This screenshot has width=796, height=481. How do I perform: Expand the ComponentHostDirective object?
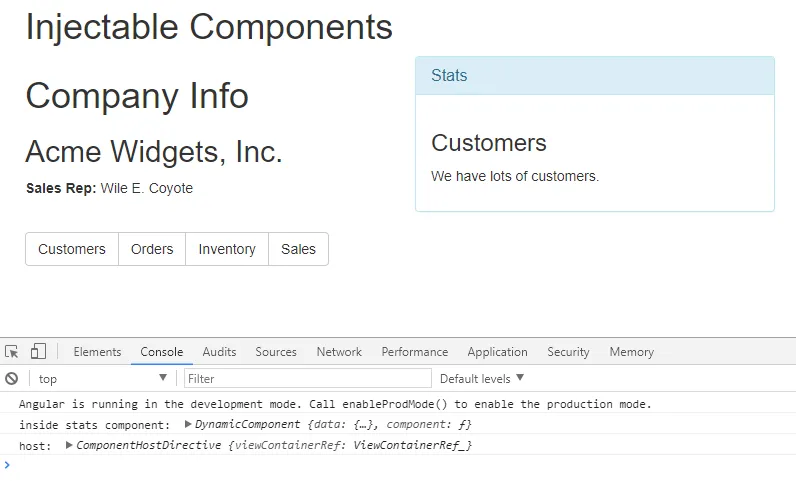tap(69, 445)
